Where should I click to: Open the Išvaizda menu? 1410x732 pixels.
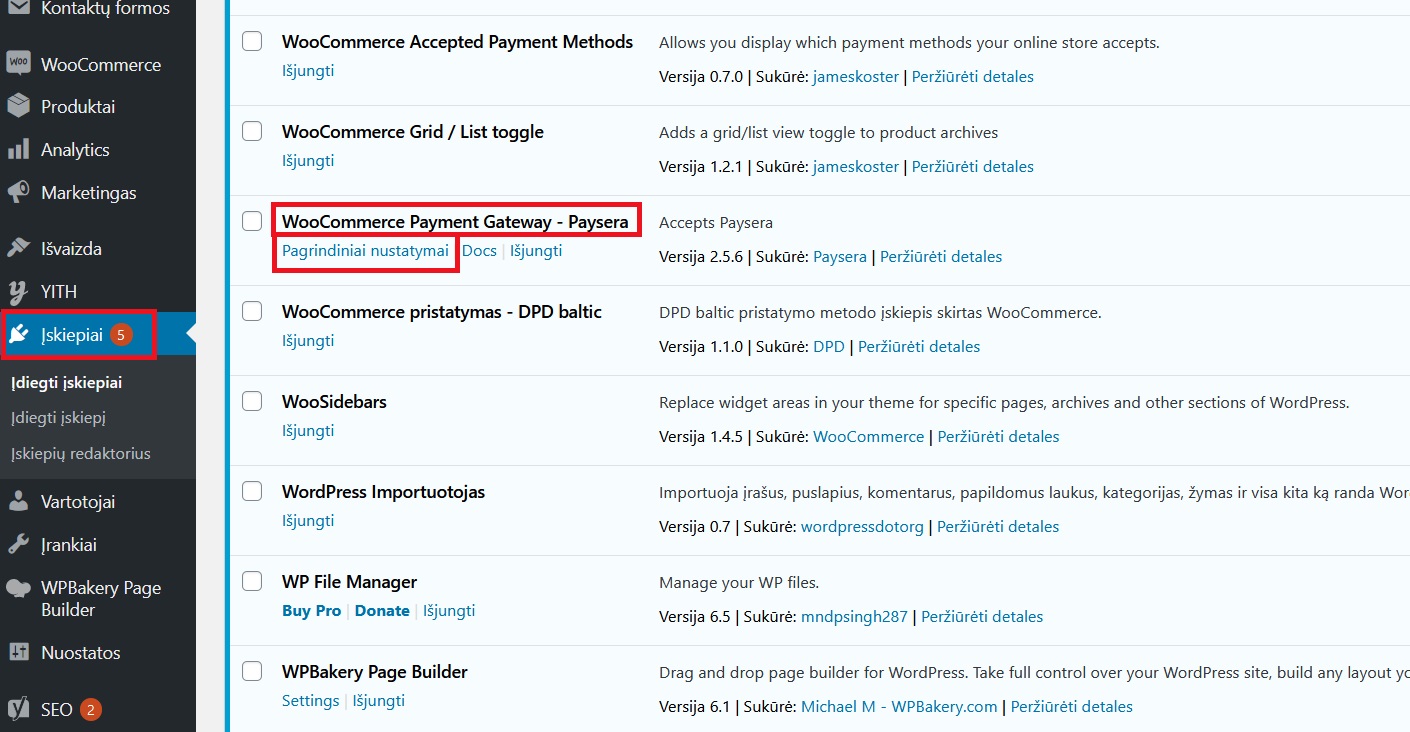click(x=98, y=248)
